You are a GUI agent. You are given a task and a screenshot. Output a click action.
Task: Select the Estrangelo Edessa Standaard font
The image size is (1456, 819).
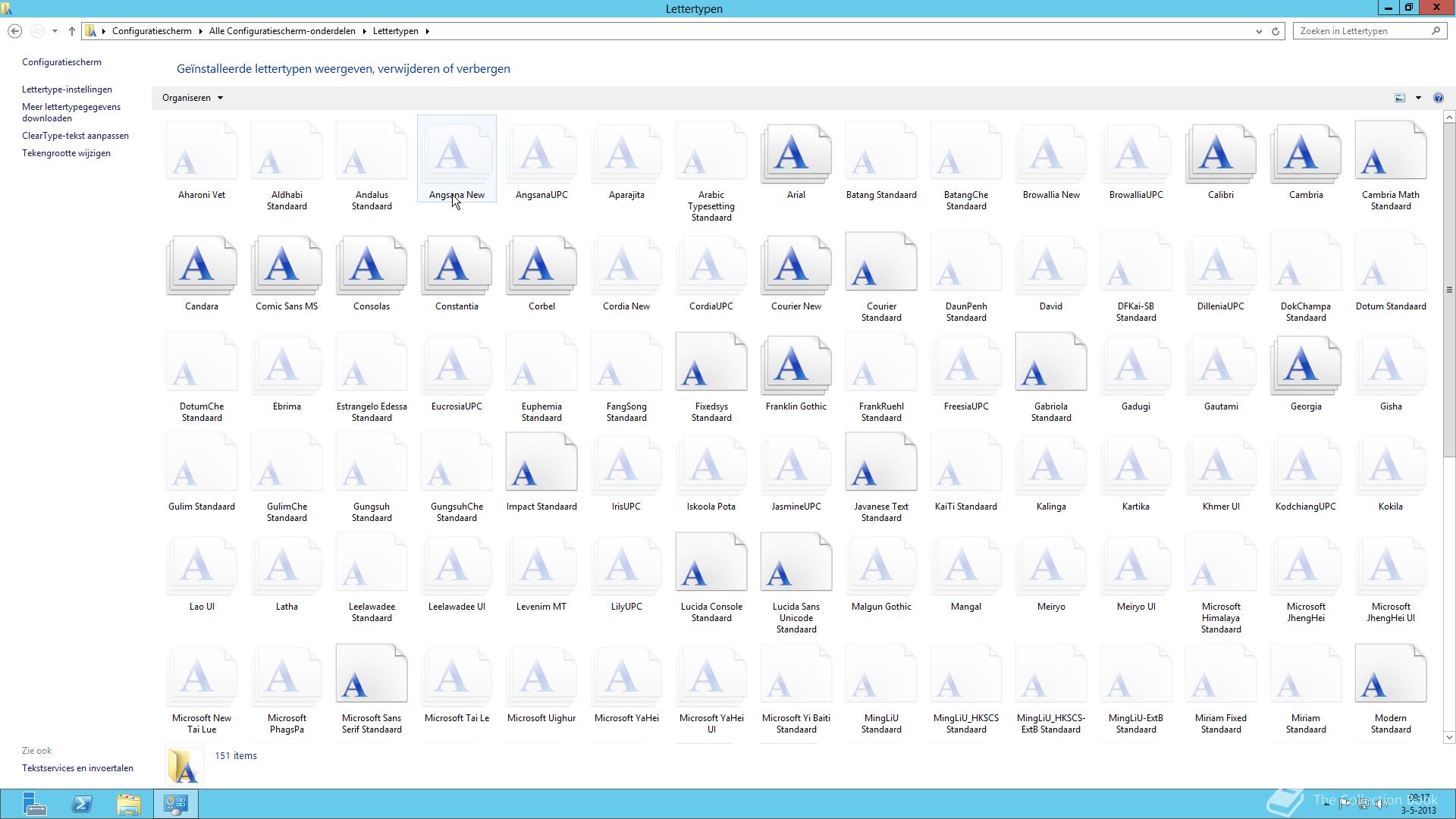[x=372, y=377]
